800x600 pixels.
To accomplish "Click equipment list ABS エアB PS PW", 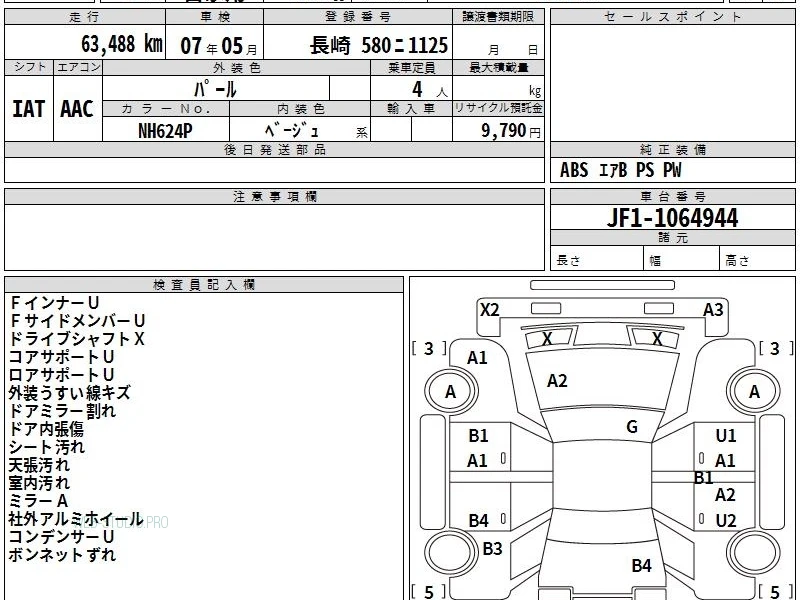I will pos(620,170).
